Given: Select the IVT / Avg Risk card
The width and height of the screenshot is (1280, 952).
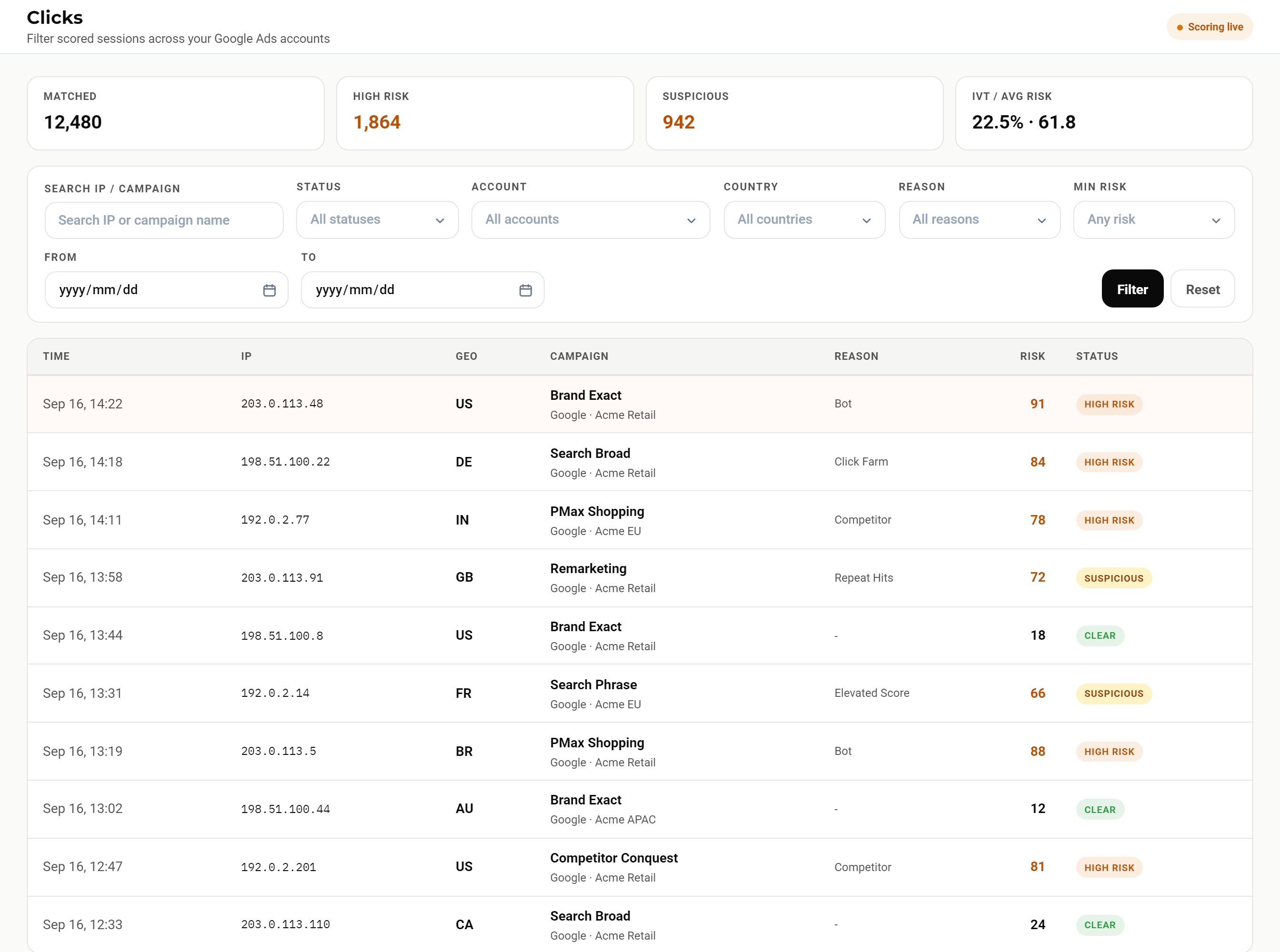Looking at the screenshot, I should [x=1104, y=113].
